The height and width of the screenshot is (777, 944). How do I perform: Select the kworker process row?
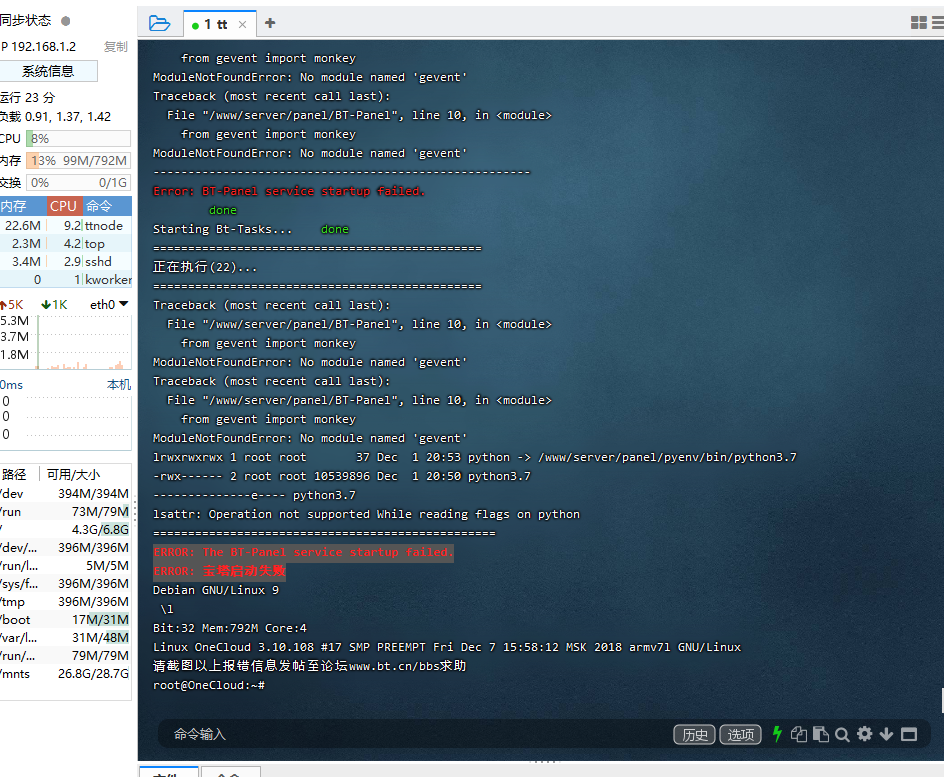[66, 279]
